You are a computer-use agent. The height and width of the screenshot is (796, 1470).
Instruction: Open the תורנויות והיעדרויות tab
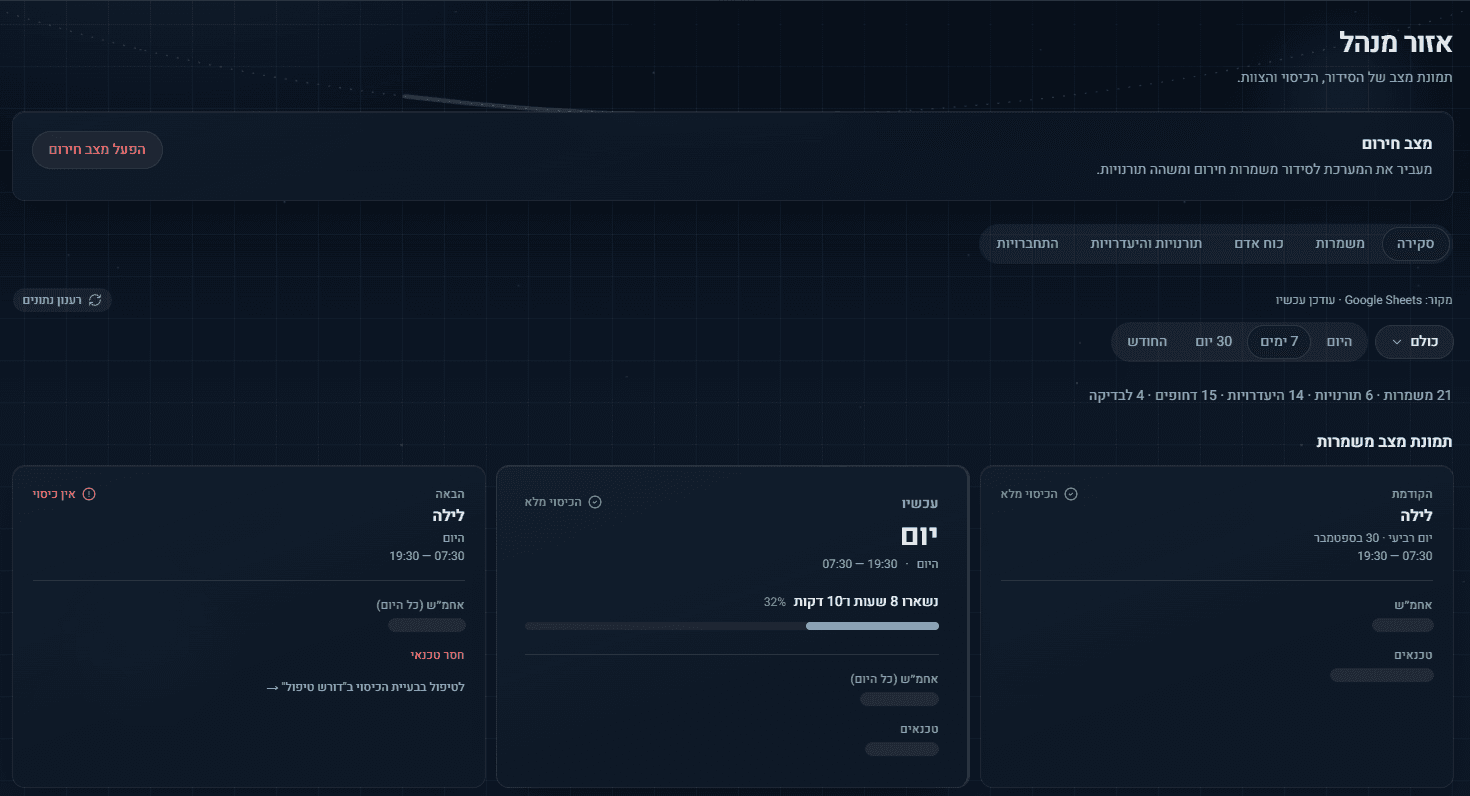coord(1145,244)
